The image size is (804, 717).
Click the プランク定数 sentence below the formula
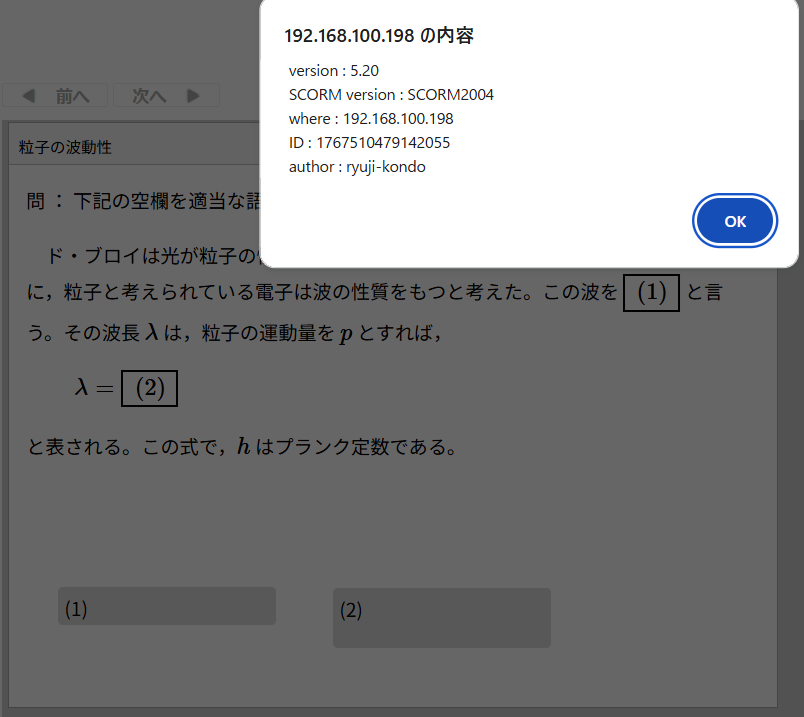pyautogui.click(x=243, y=447)
